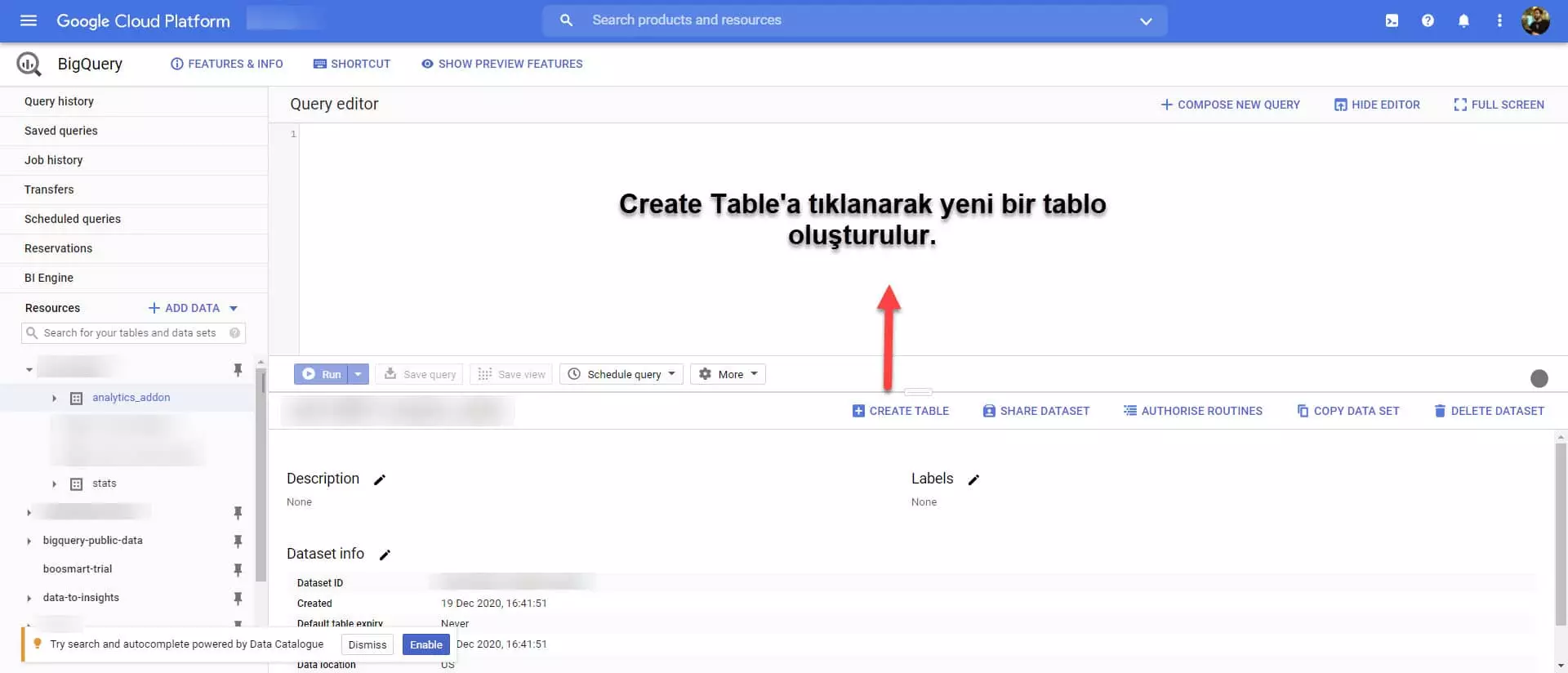Expand the search bar dropdown arrow
1568x673 pixels.
[x=1146, y=21]
